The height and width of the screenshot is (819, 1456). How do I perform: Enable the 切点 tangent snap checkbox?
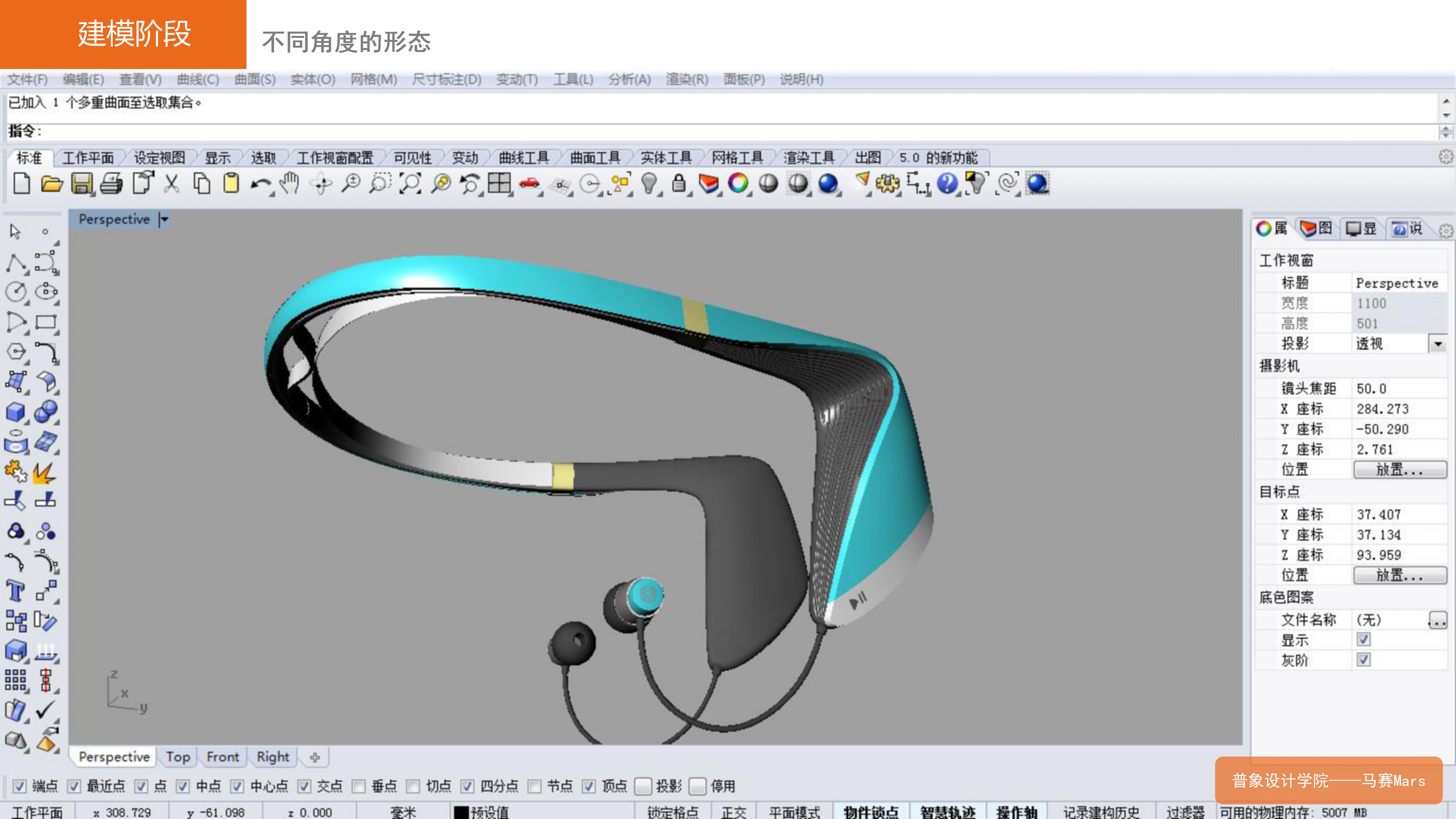tap(413, 786)
